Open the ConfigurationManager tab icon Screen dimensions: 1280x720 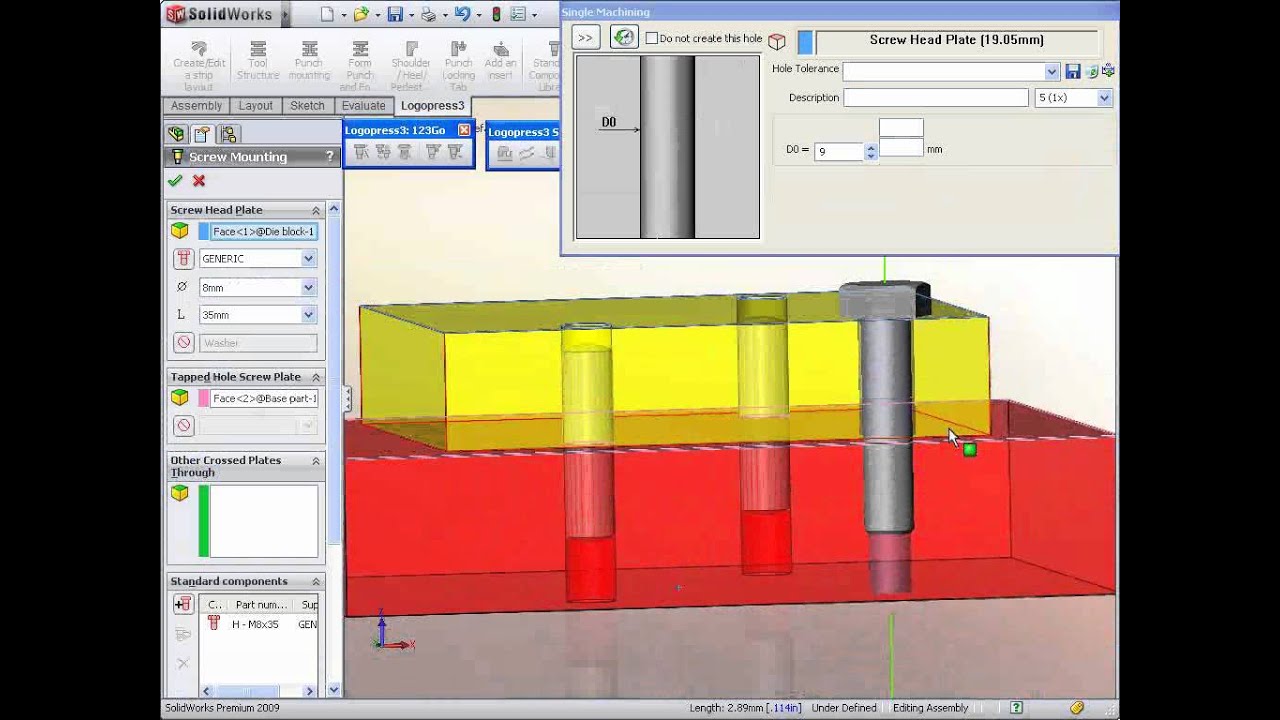pos(228,134)
